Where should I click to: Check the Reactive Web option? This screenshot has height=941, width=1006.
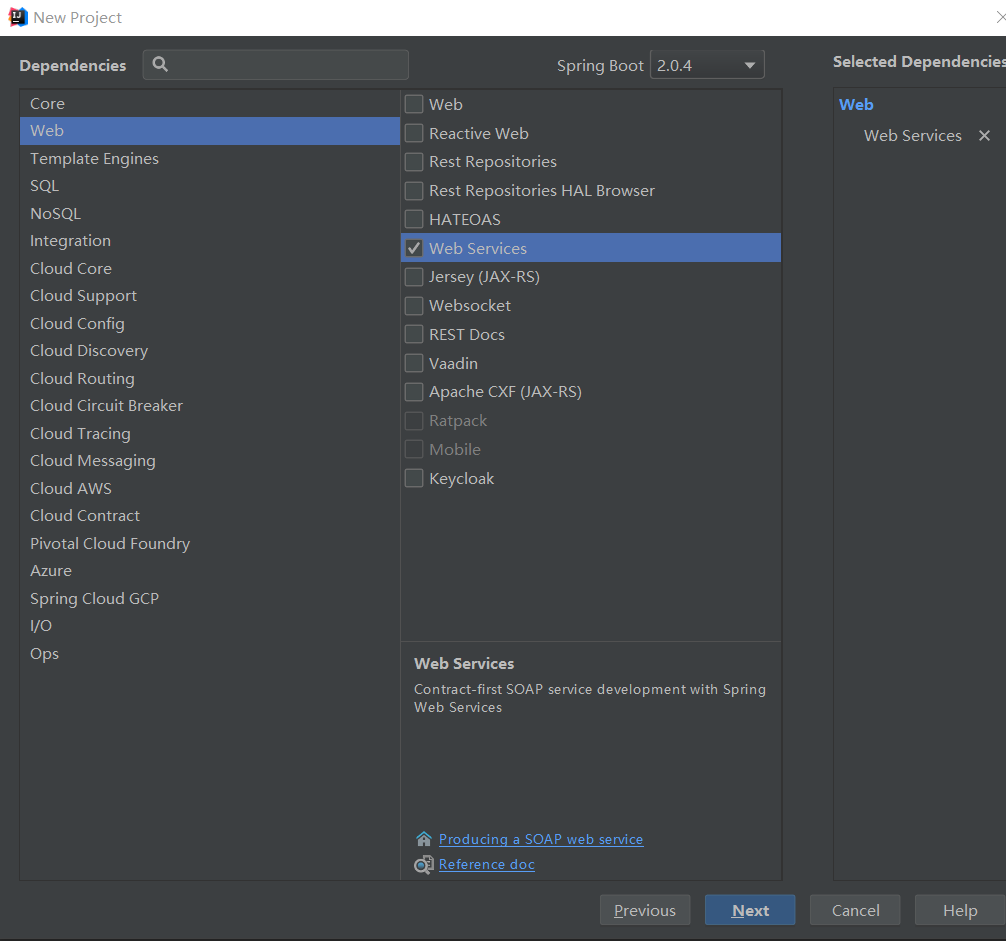(414, 133)
